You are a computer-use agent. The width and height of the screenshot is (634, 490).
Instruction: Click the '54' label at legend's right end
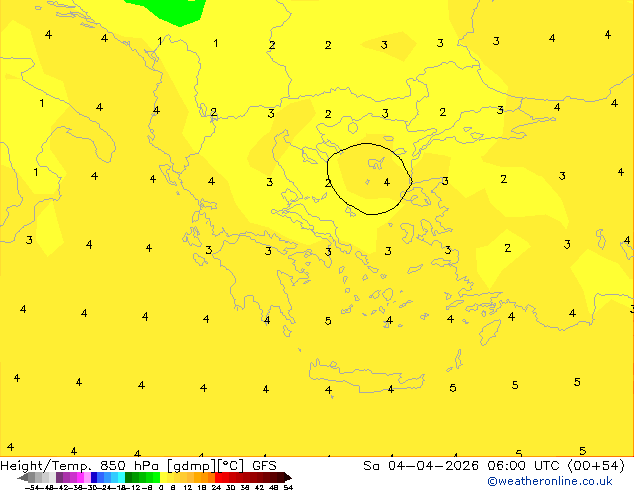tap(288, 487)
